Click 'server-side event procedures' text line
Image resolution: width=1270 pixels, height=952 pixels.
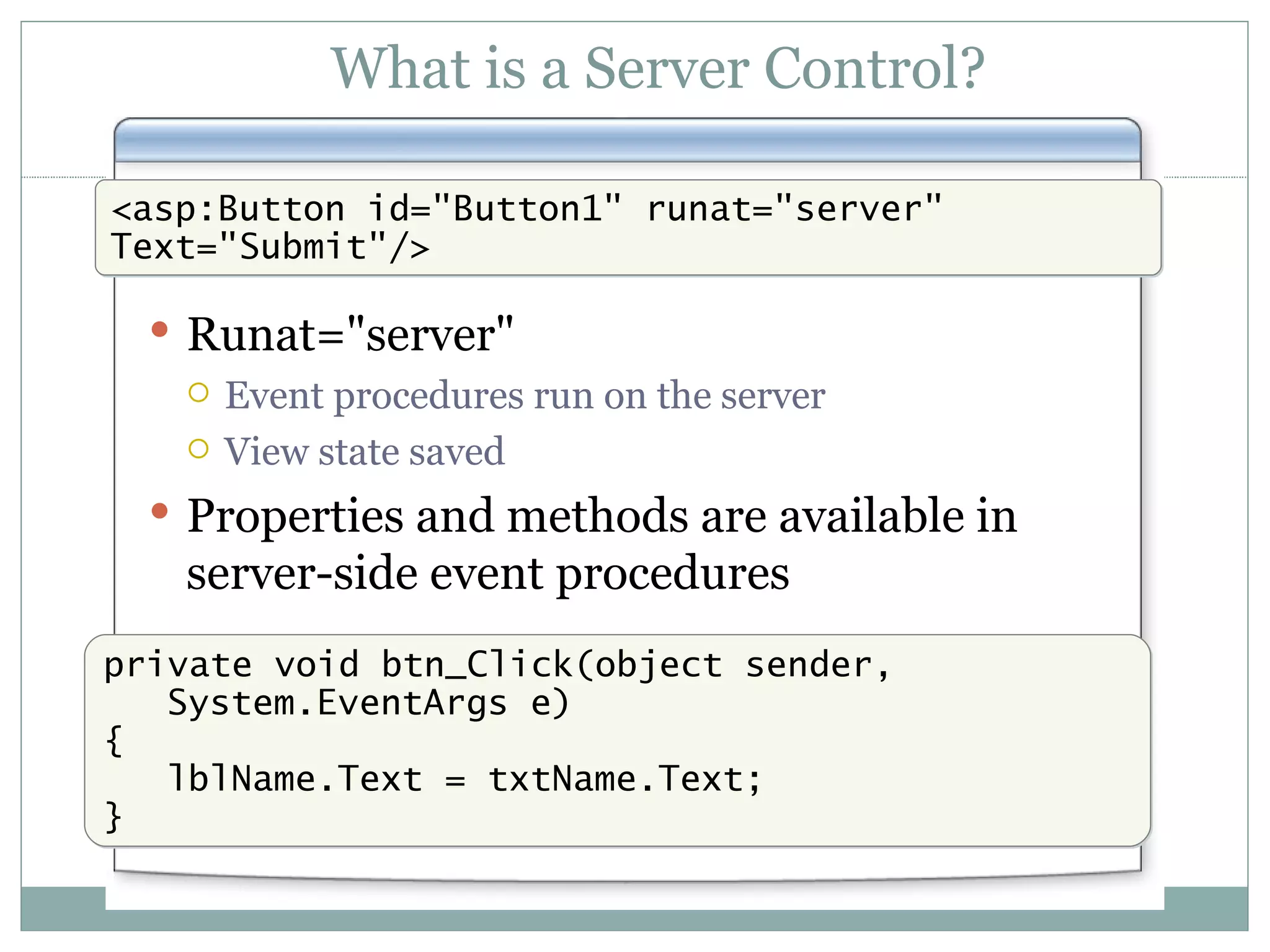pos(488,573)
